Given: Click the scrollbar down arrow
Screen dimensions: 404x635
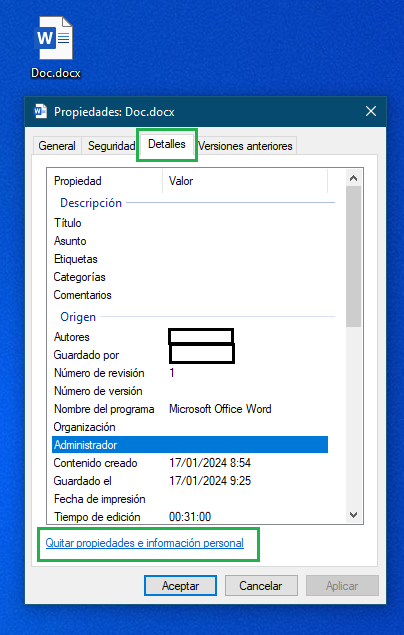Looking at the screenshot, I should click(x=353, y=515).
